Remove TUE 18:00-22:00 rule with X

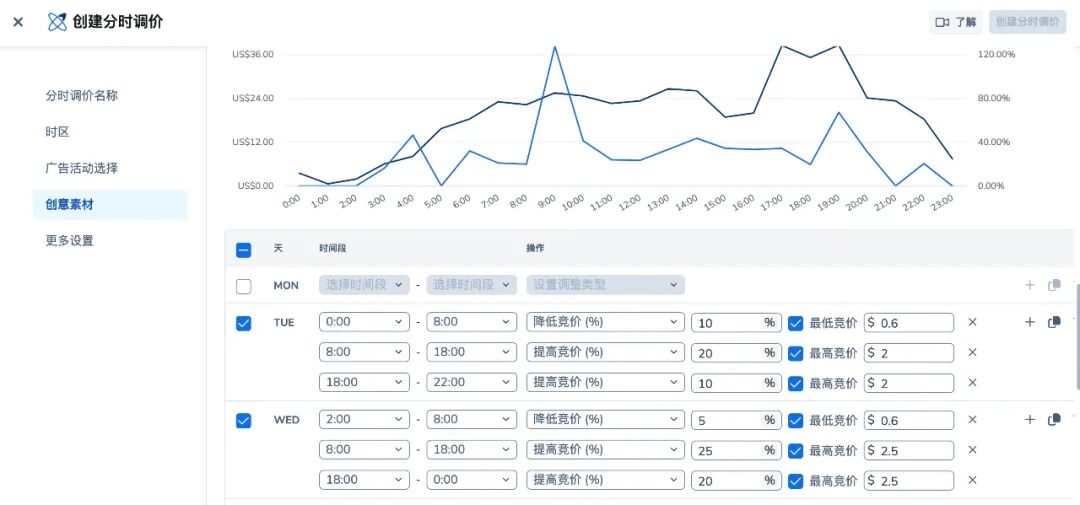click(973, 382)
